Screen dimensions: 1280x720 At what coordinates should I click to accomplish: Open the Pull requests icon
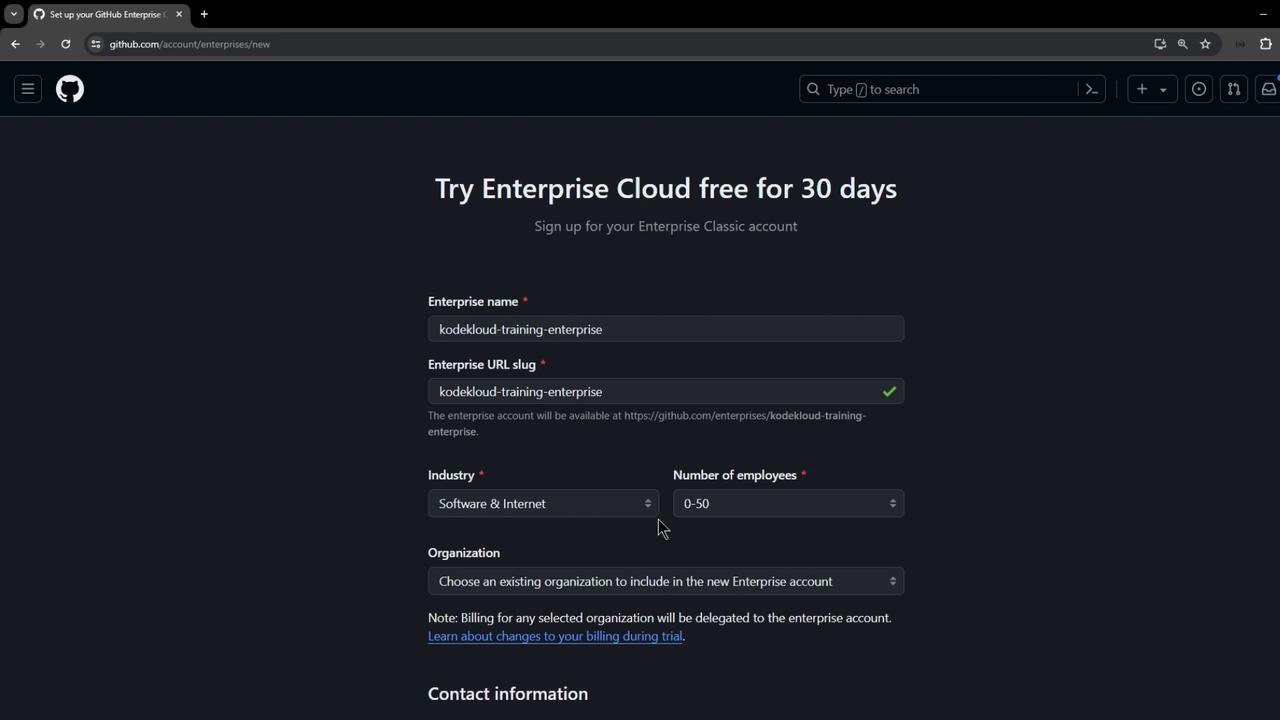pyautogui.click(x=1234, y=89)
